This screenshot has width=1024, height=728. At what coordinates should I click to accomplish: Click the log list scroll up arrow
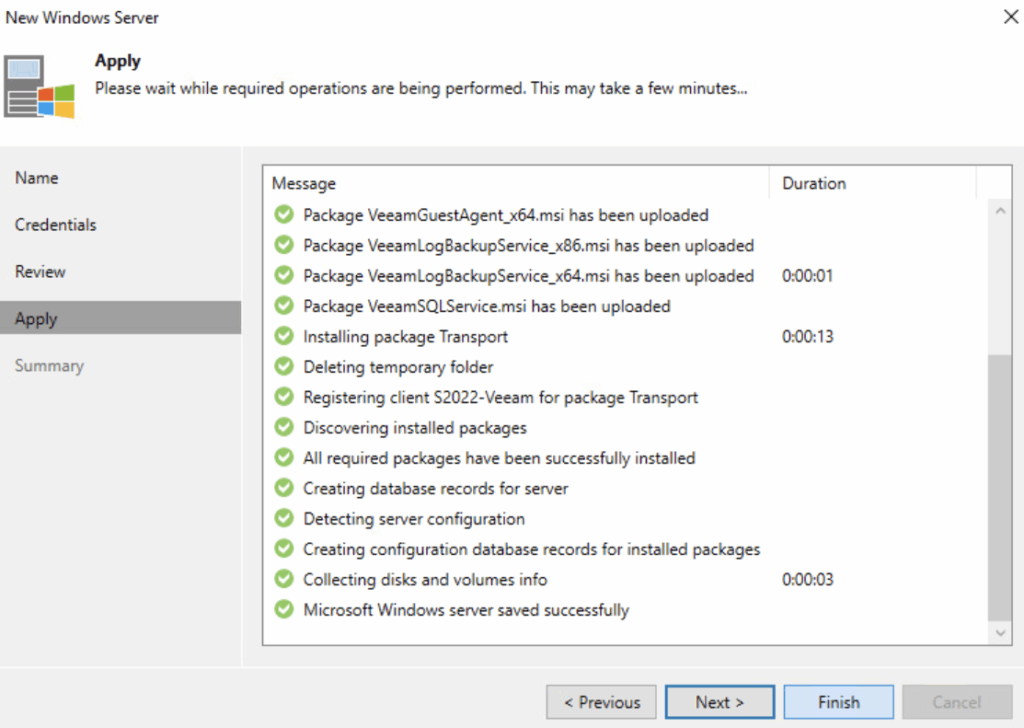[x=1000, y=211]
